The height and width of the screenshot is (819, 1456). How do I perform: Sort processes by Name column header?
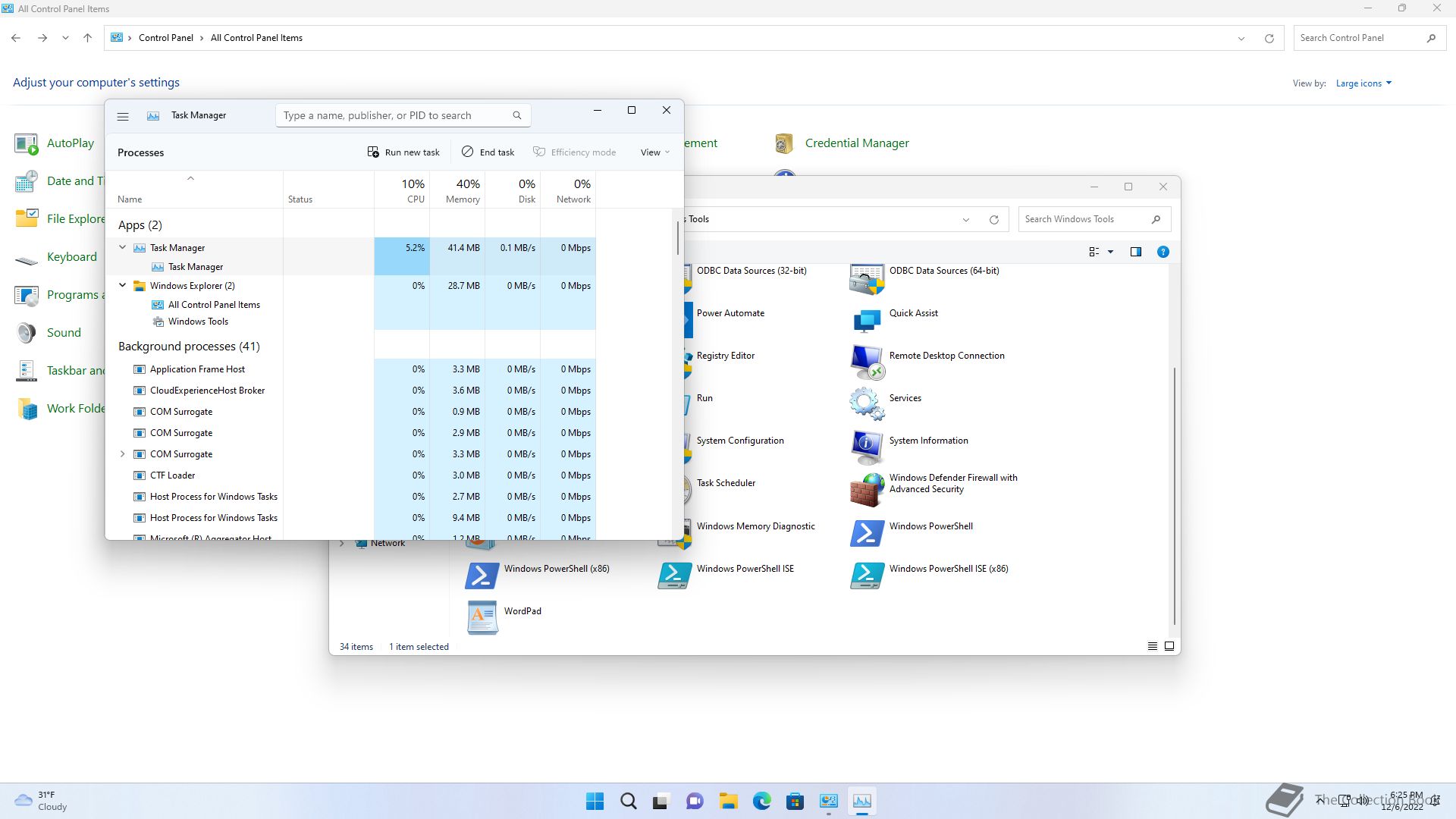point(194,190)
